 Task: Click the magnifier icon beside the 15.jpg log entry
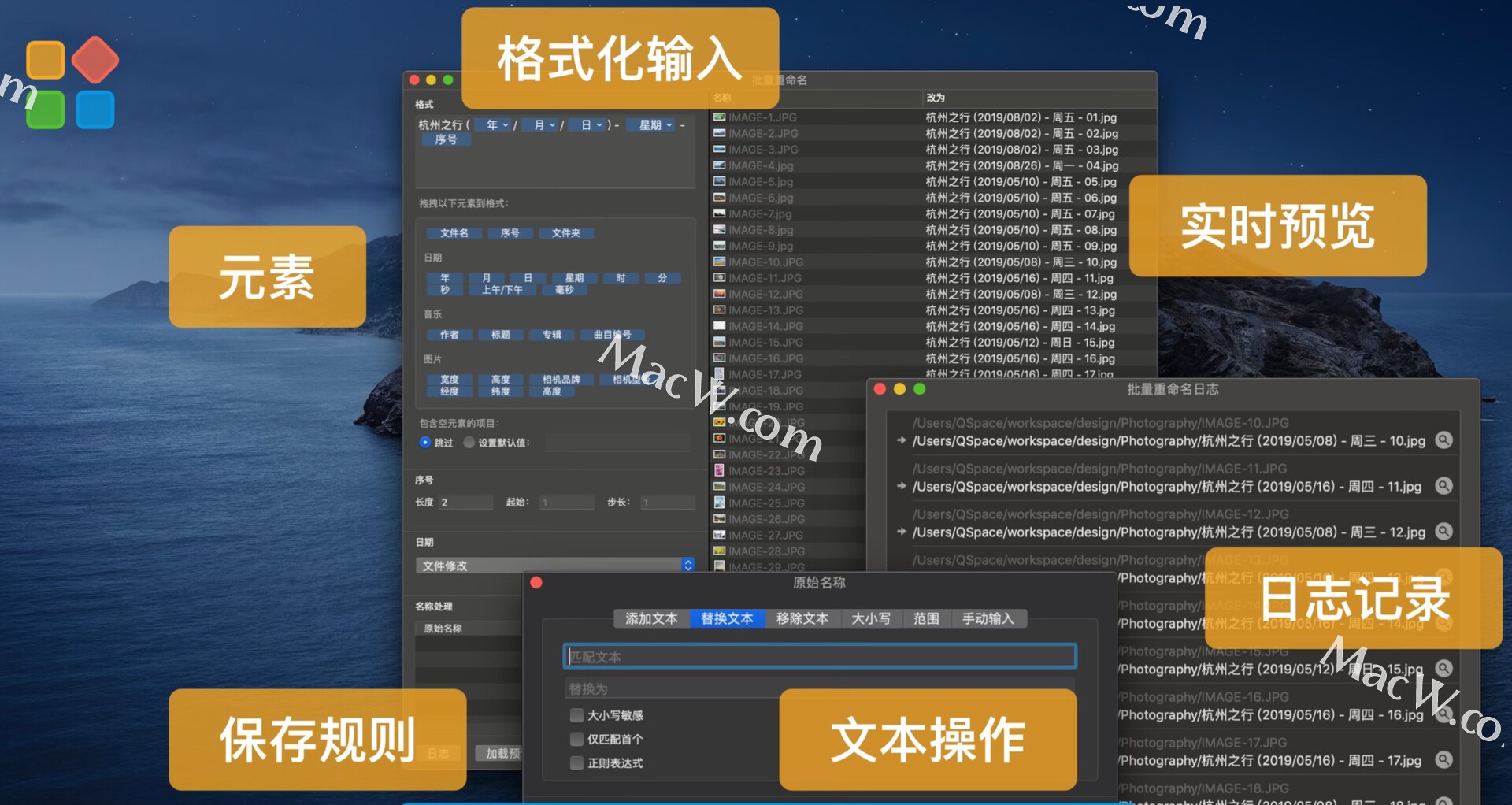tap(1443, 669)
